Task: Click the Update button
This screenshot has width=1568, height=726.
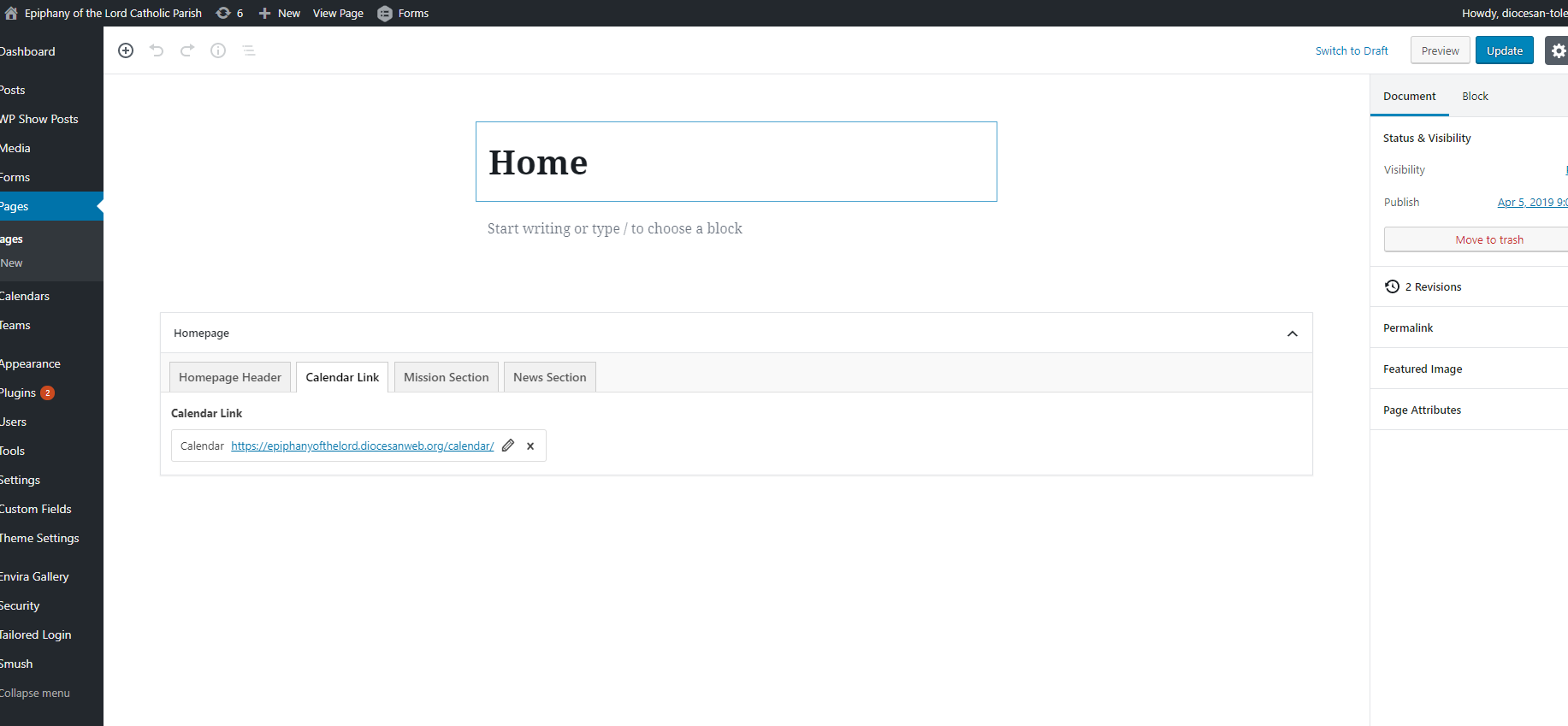Action: pyautogui.click(x=1504, y=50)
